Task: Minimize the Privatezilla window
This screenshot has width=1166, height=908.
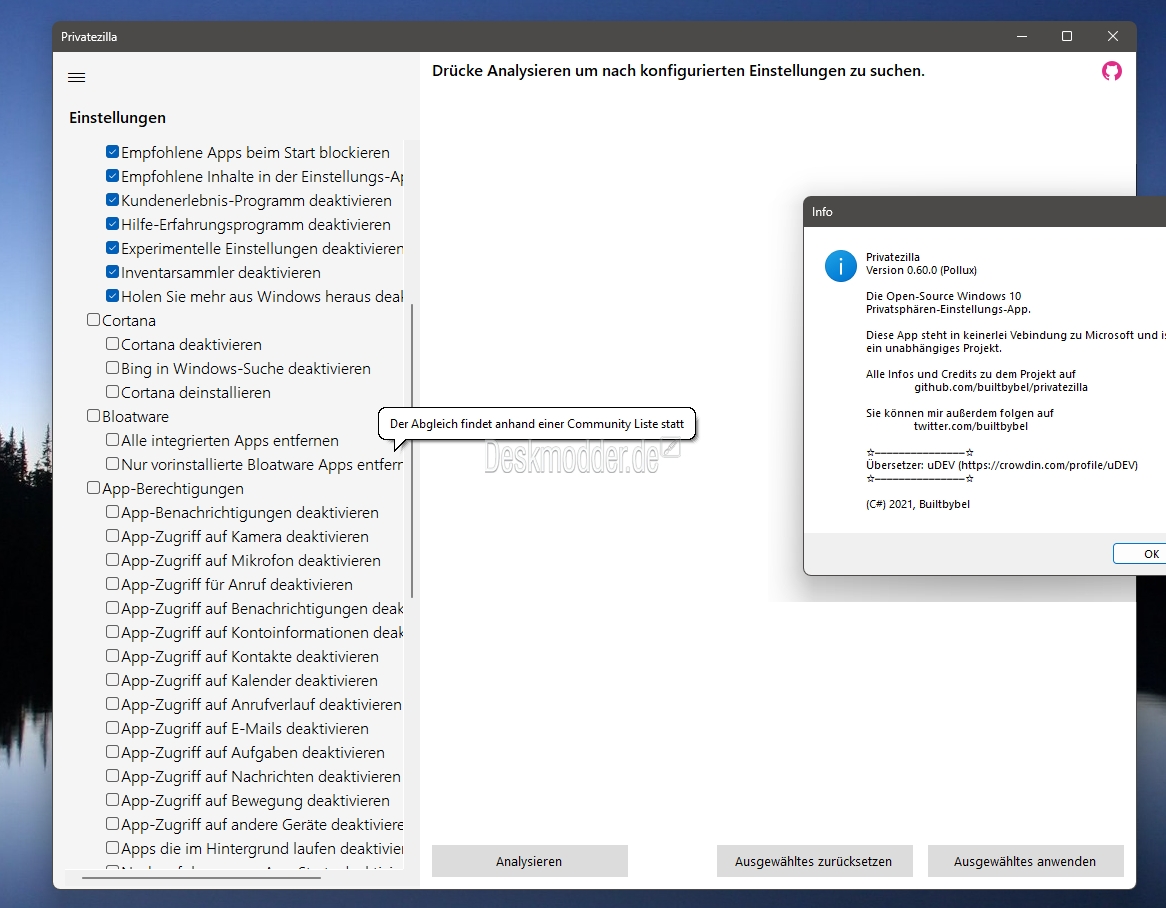Action: 1022,36
